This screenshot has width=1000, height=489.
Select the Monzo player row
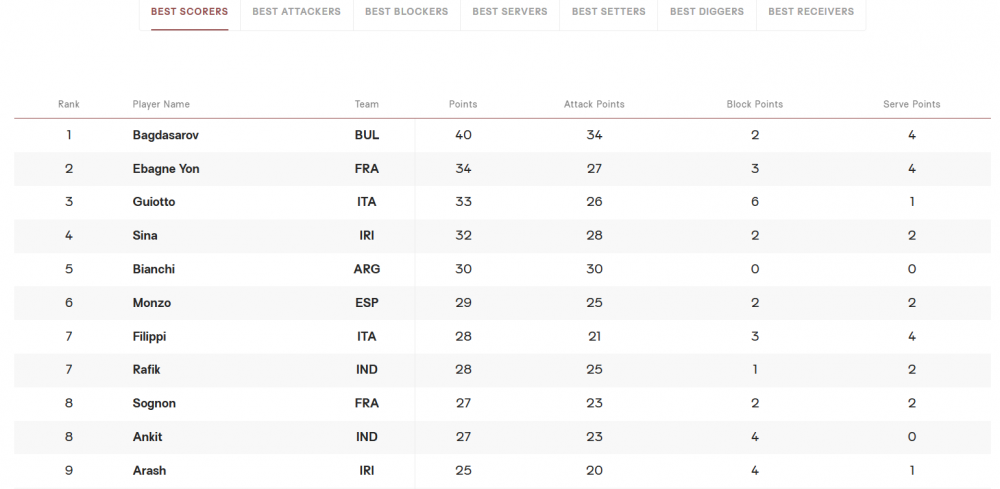502,303
